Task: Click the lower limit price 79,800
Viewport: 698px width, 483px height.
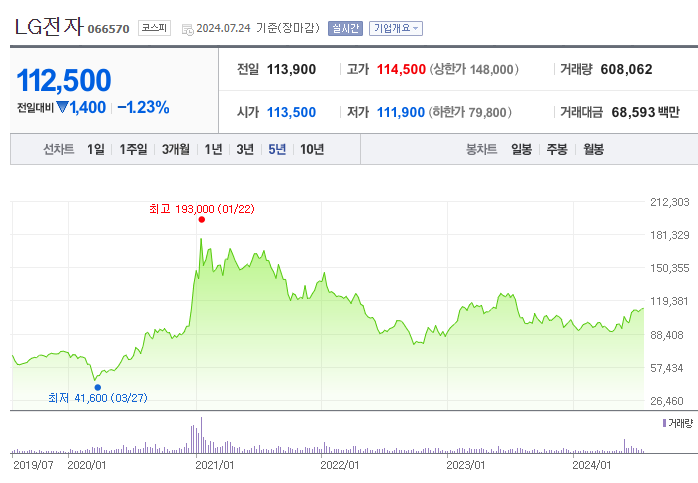Action: coord(487,112)
